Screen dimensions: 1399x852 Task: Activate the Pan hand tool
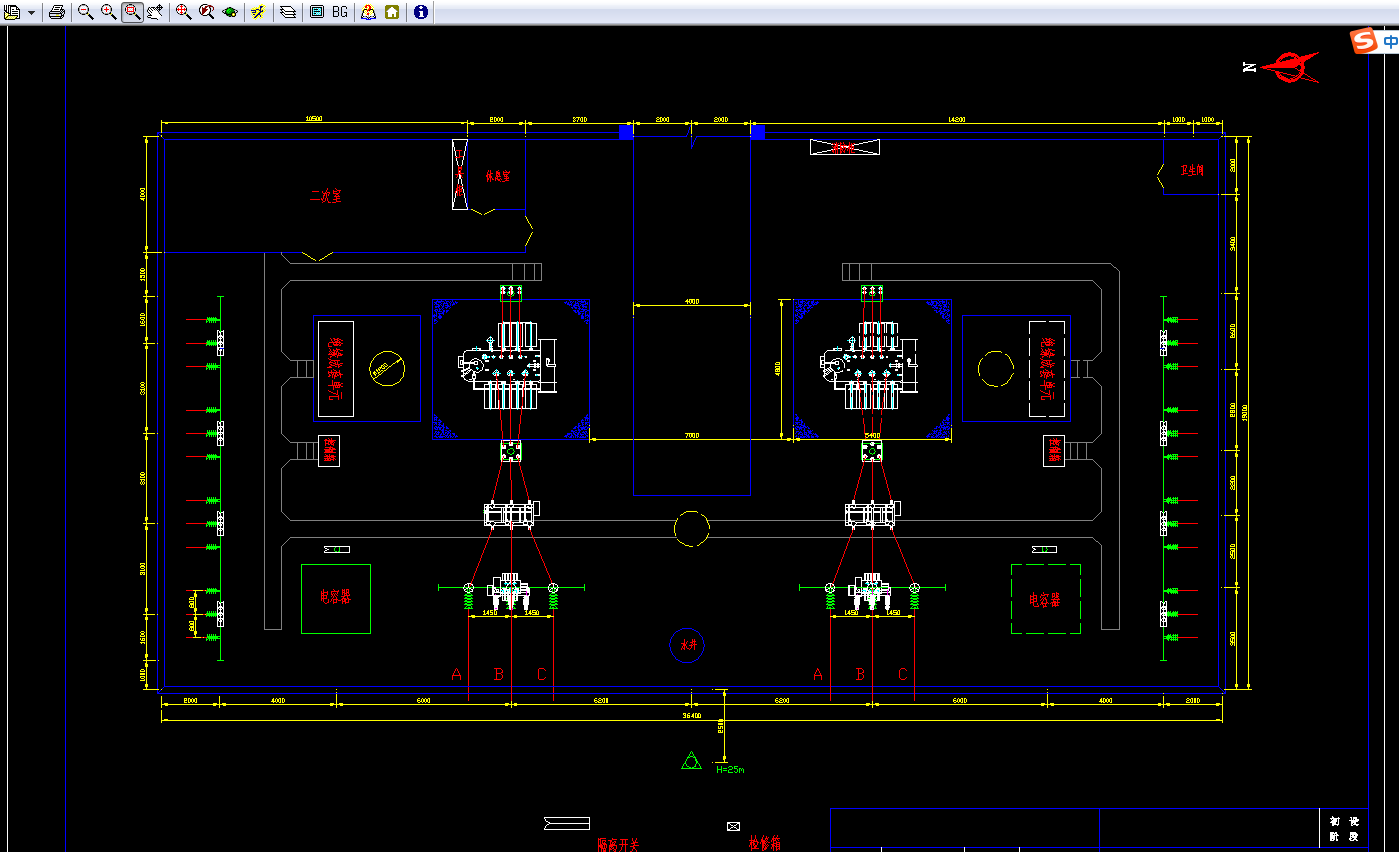155,12
